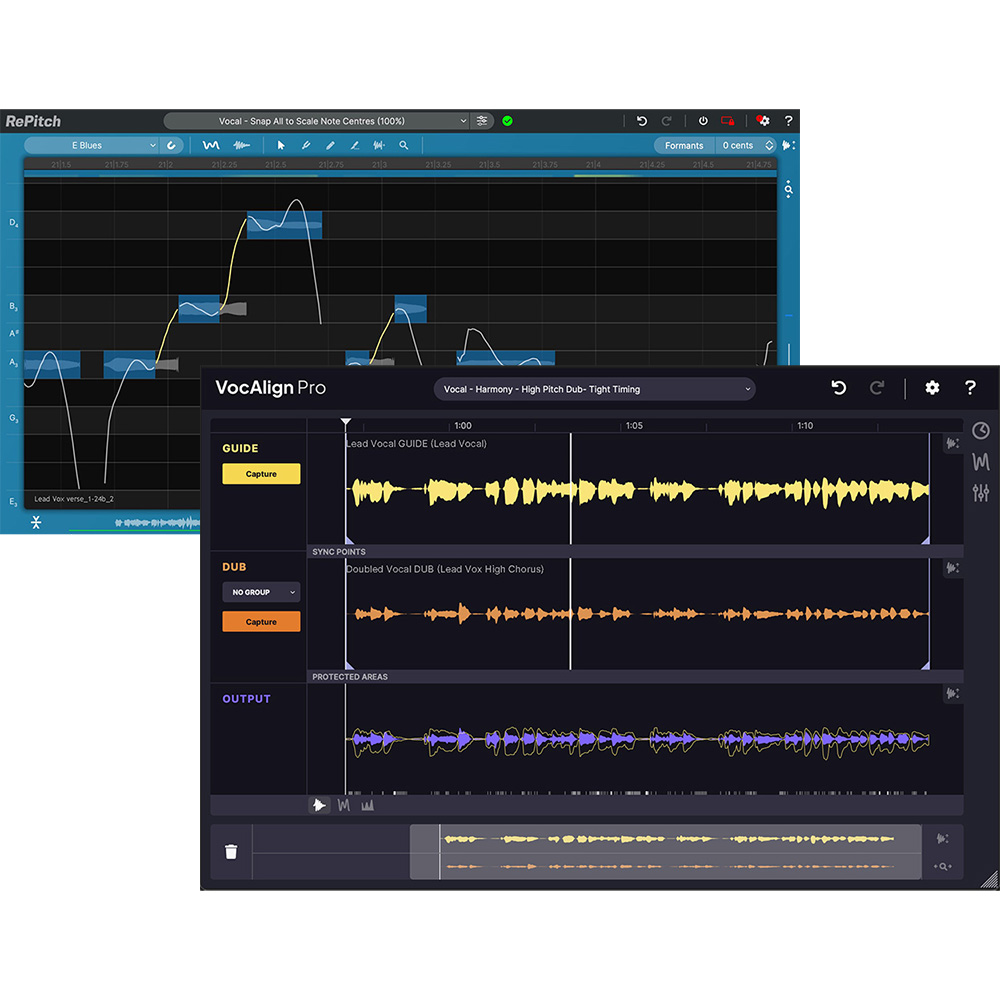Image resolution: width=1000 pixels, height=1000 pixels.
Task: Show waveform view in RePitch toolbar
Action: [241, 145]
